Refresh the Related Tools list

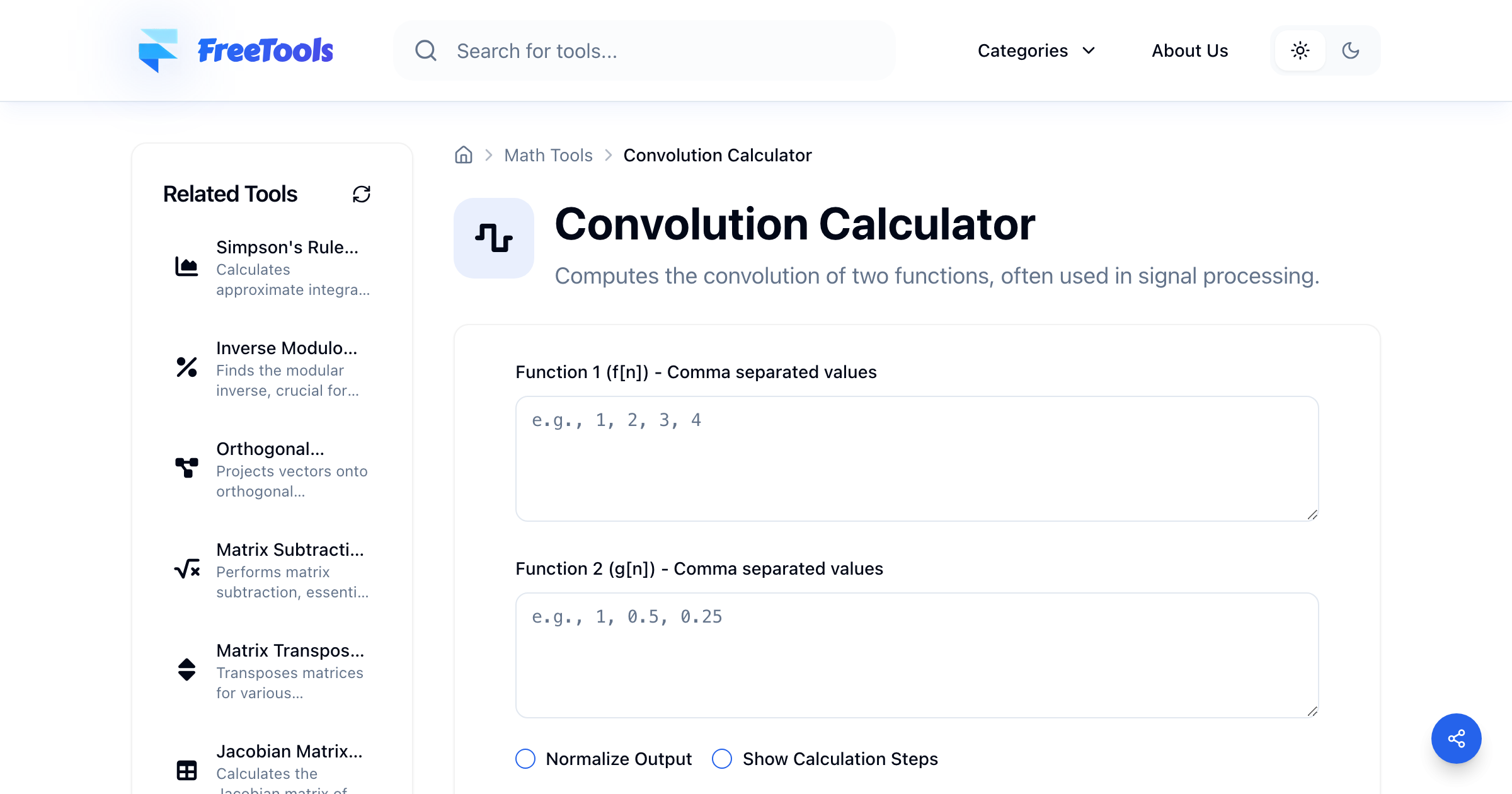362,194
